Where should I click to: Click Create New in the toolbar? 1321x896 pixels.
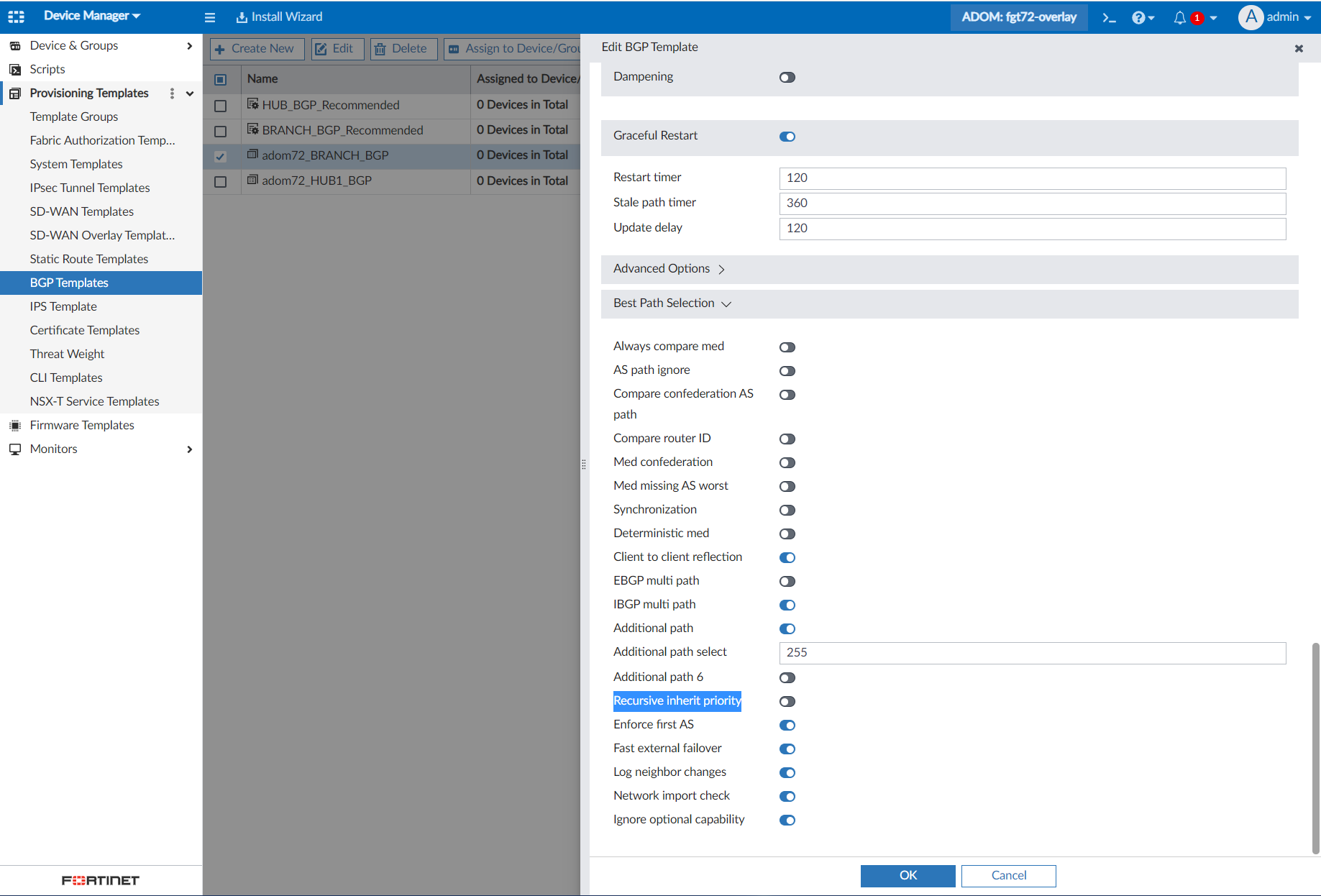click(x=257, y=49)
